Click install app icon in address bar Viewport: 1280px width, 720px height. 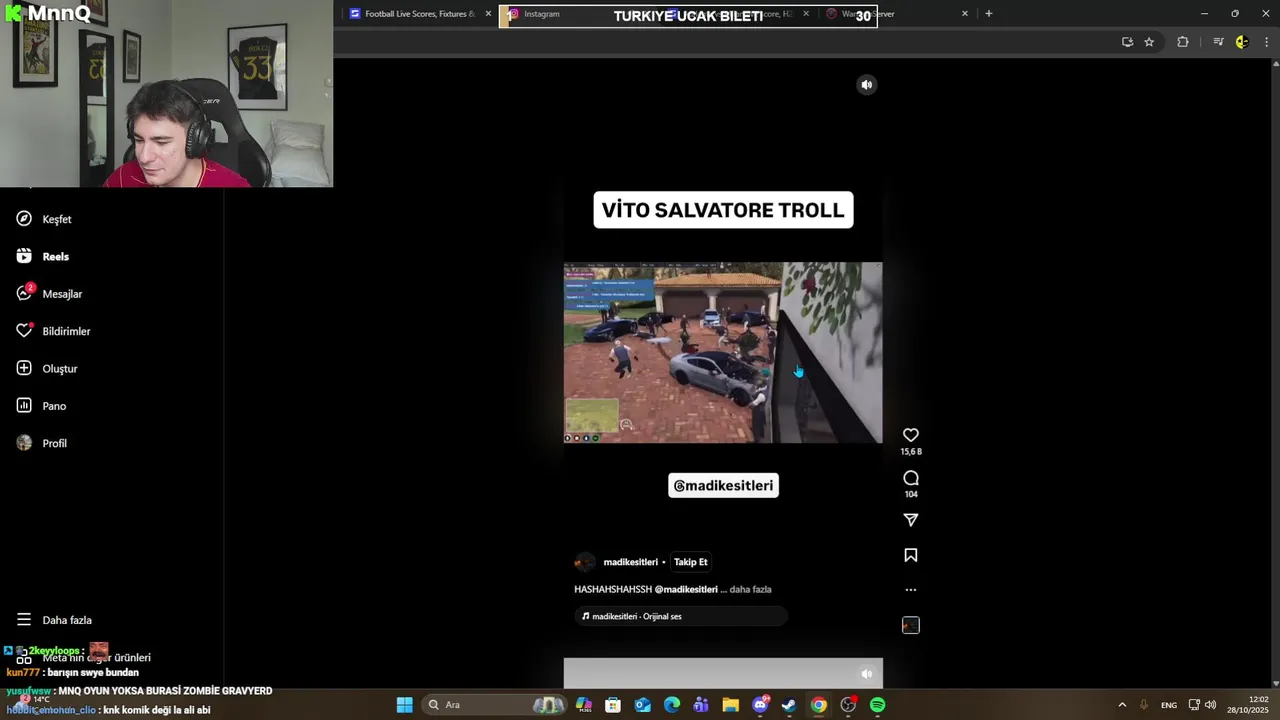[1127, 42]
